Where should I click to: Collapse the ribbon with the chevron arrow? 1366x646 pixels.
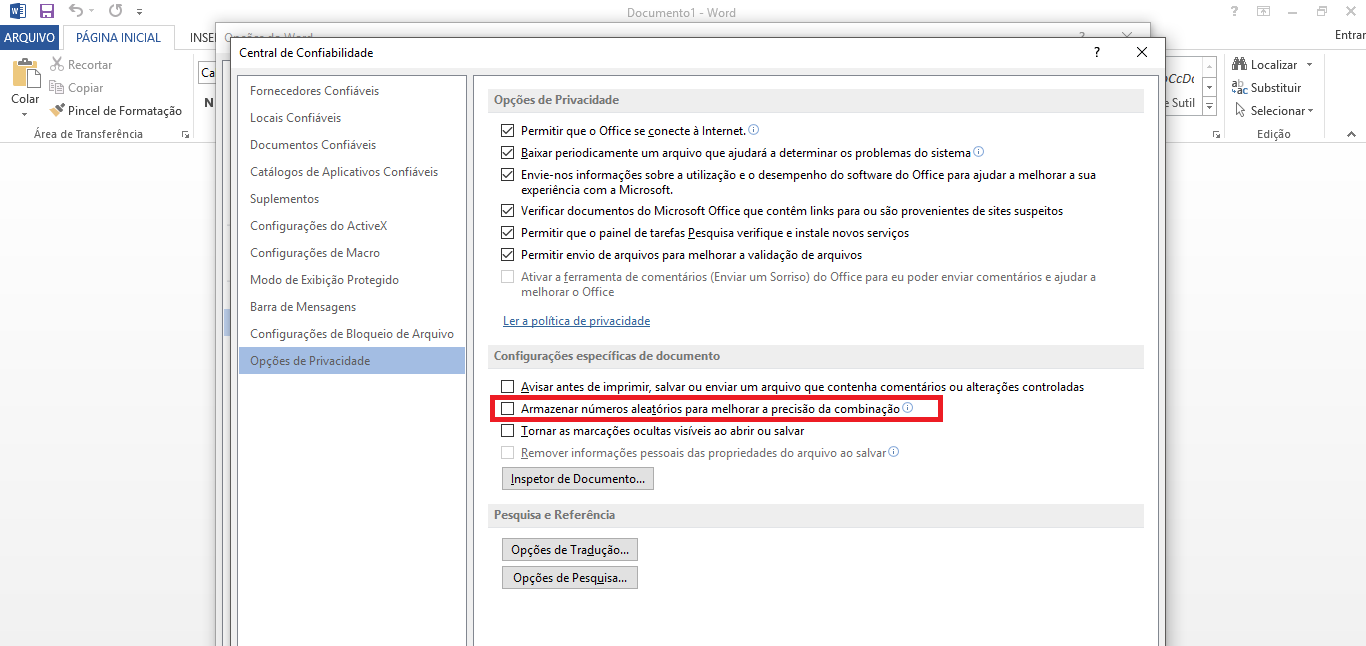pyautogui.click(x=1350, y=134)
